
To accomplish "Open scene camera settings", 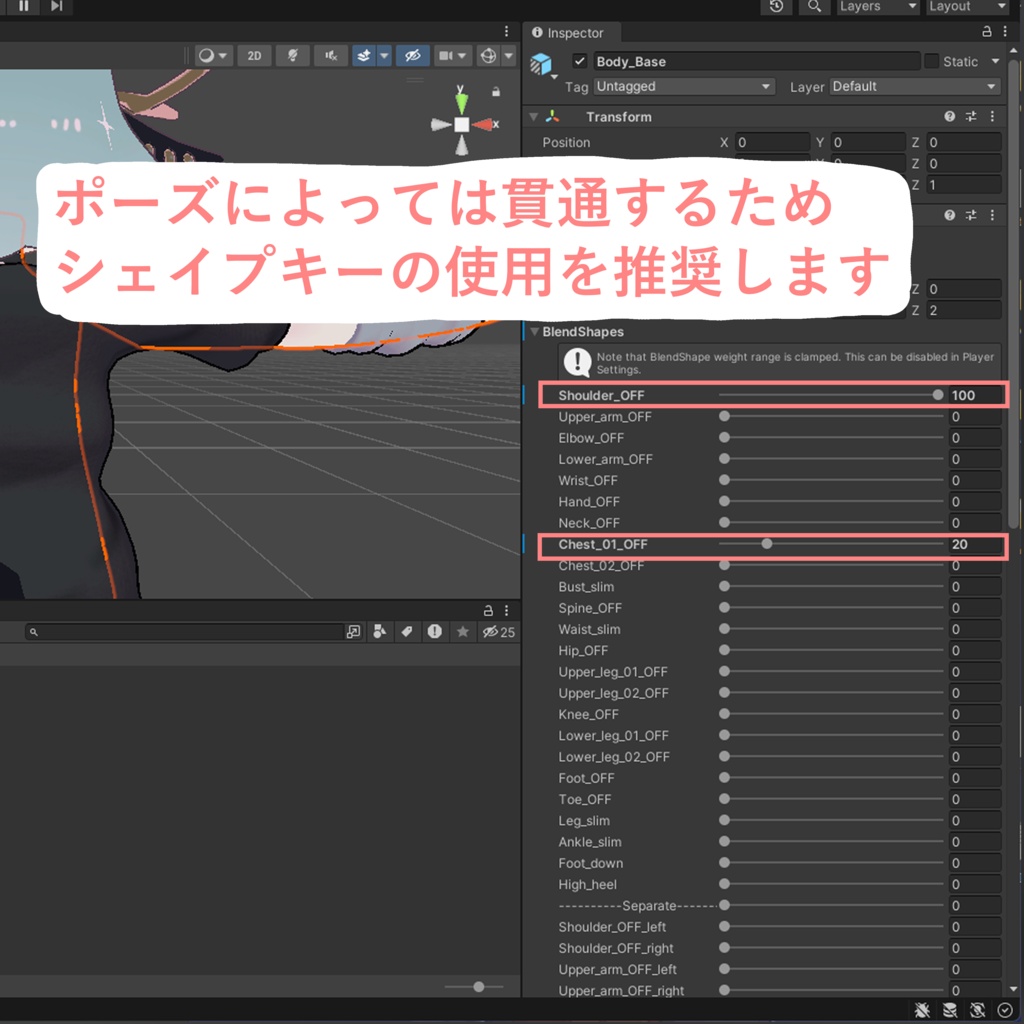I will [x=452, y=56].
